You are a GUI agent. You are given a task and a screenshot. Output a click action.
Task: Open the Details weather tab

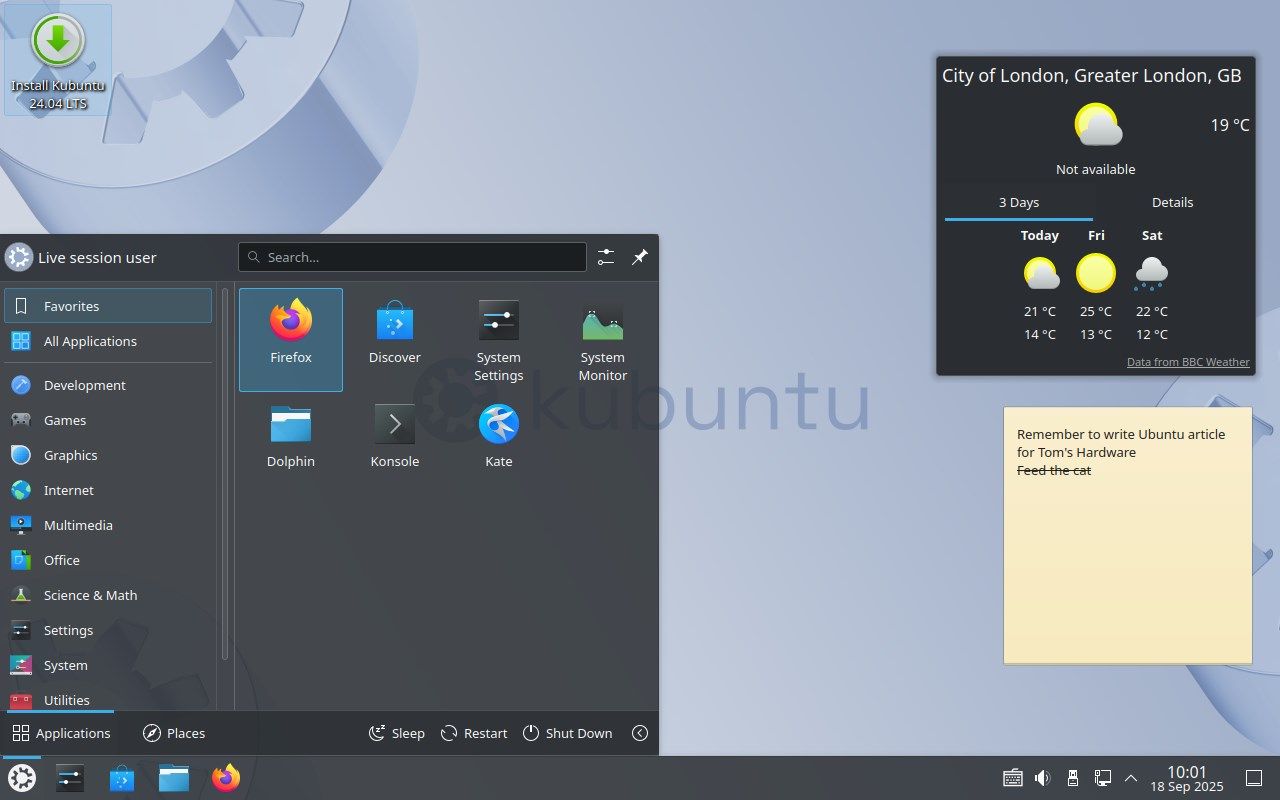coord(1172,202)
